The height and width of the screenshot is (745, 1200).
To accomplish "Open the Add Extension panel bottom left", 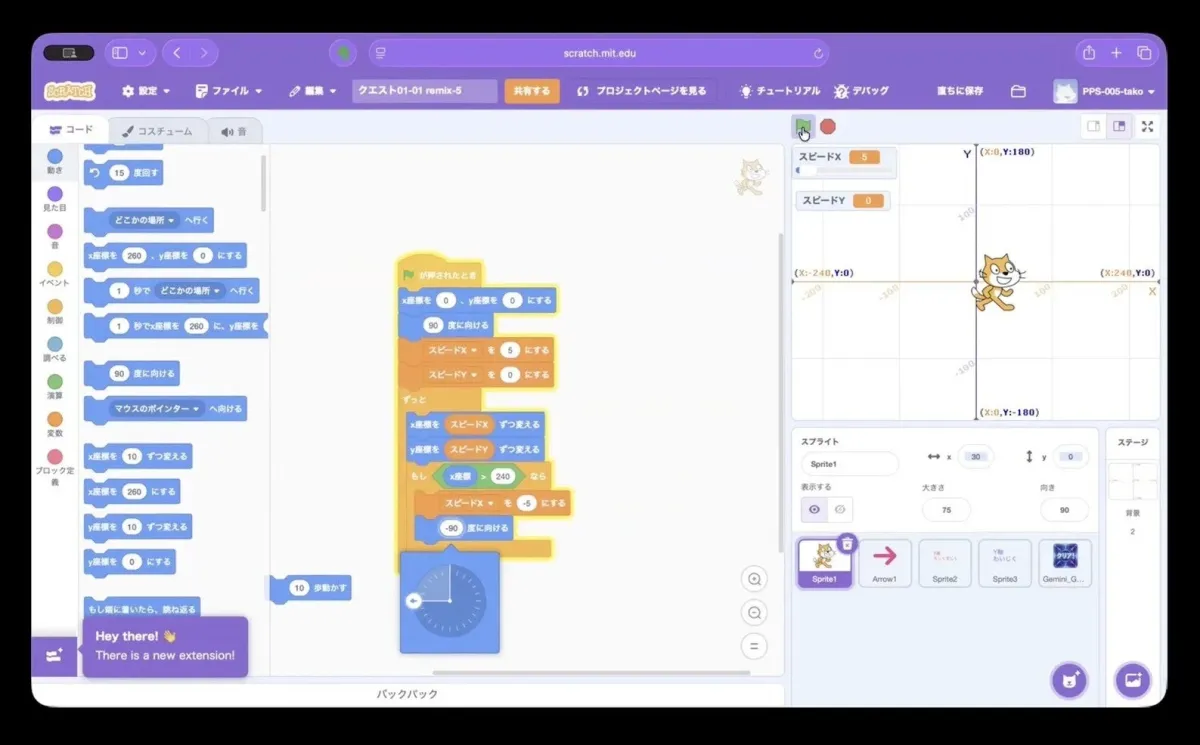I will pos(55,655).
